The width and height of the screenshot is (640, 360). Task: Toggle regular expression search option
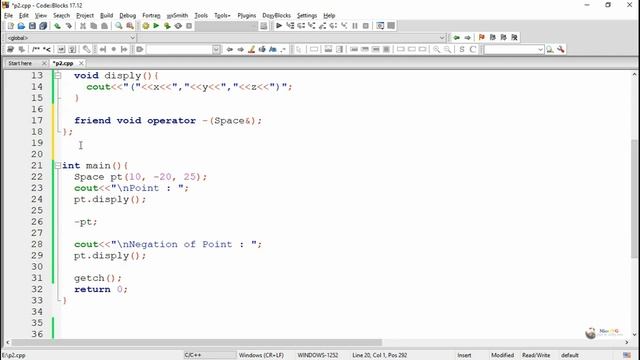(284, 49)
